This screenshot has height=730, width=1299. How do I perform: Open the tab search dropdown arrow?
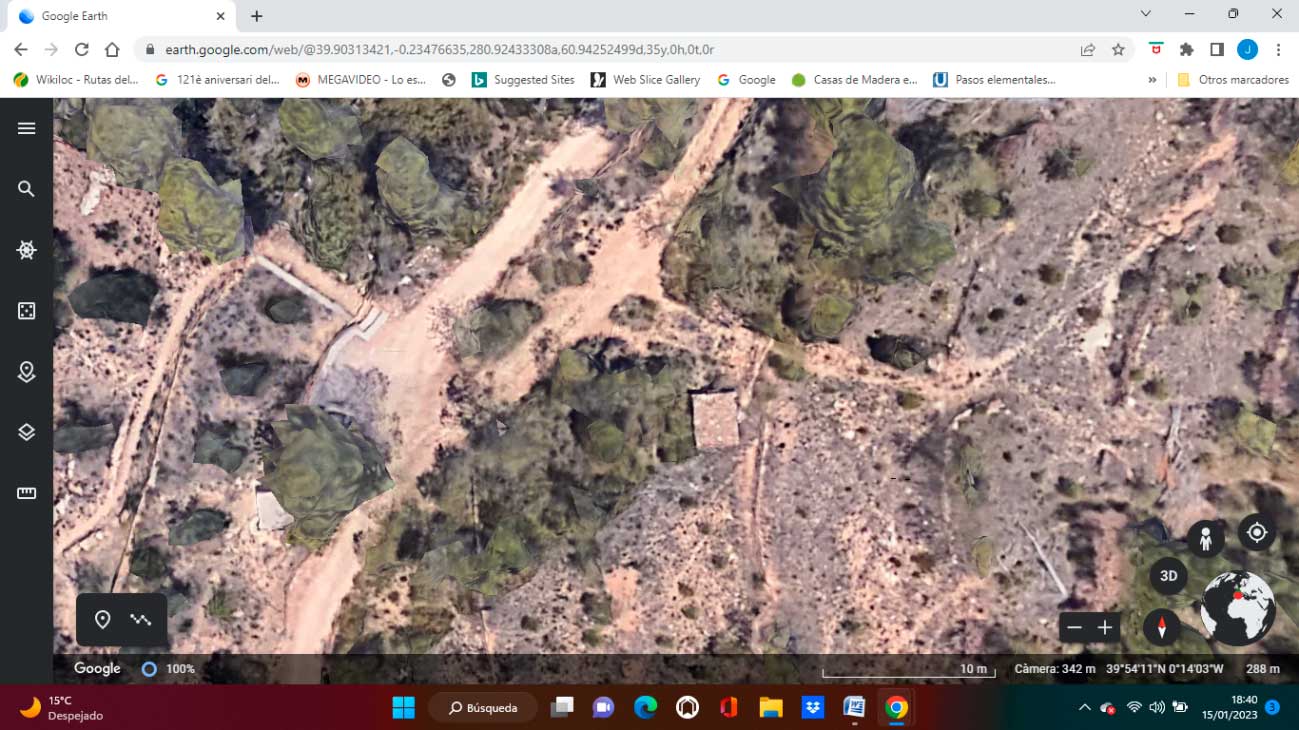tap(1145, 15)
